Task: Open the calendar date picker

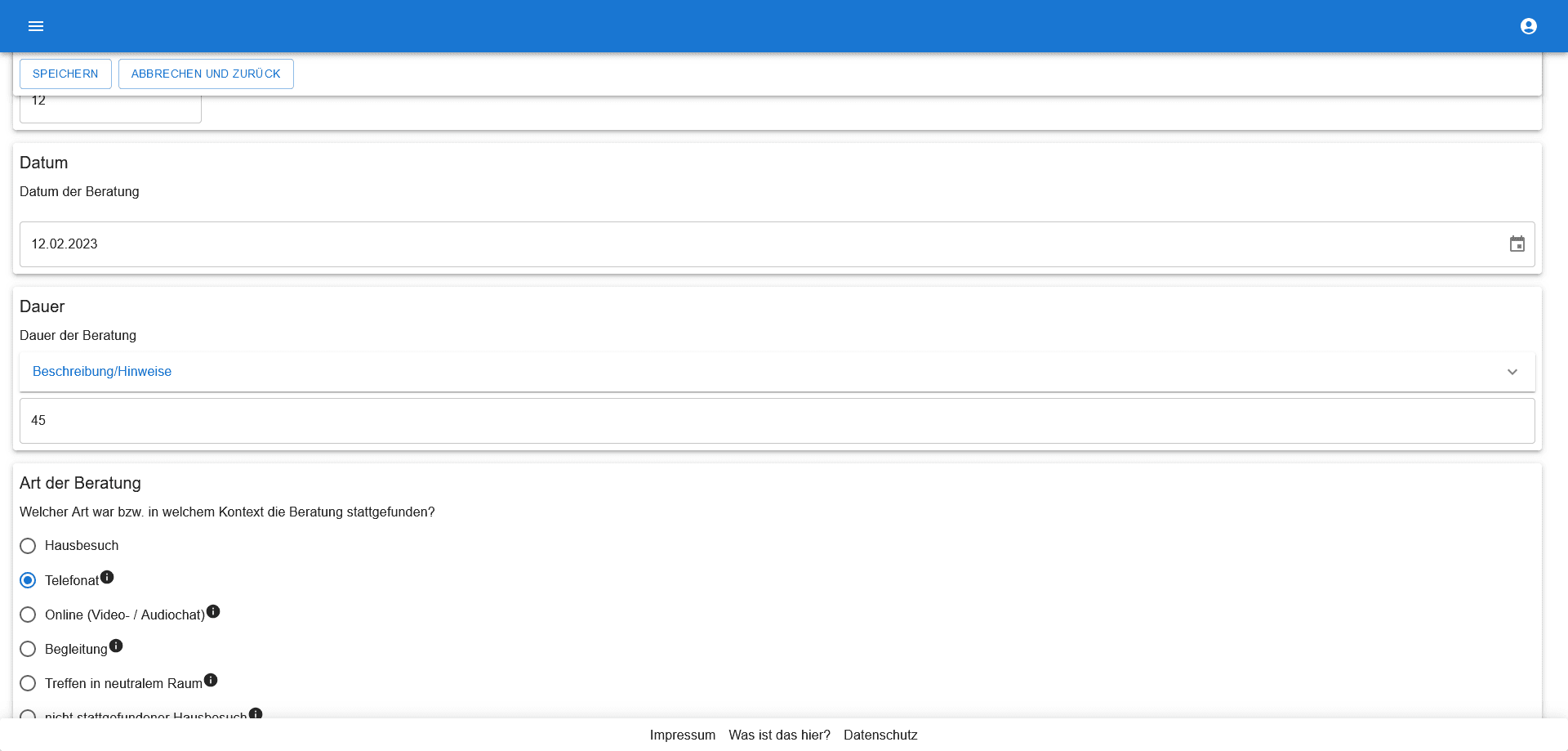Action: pyautogui.click(x=1517, y=244)
